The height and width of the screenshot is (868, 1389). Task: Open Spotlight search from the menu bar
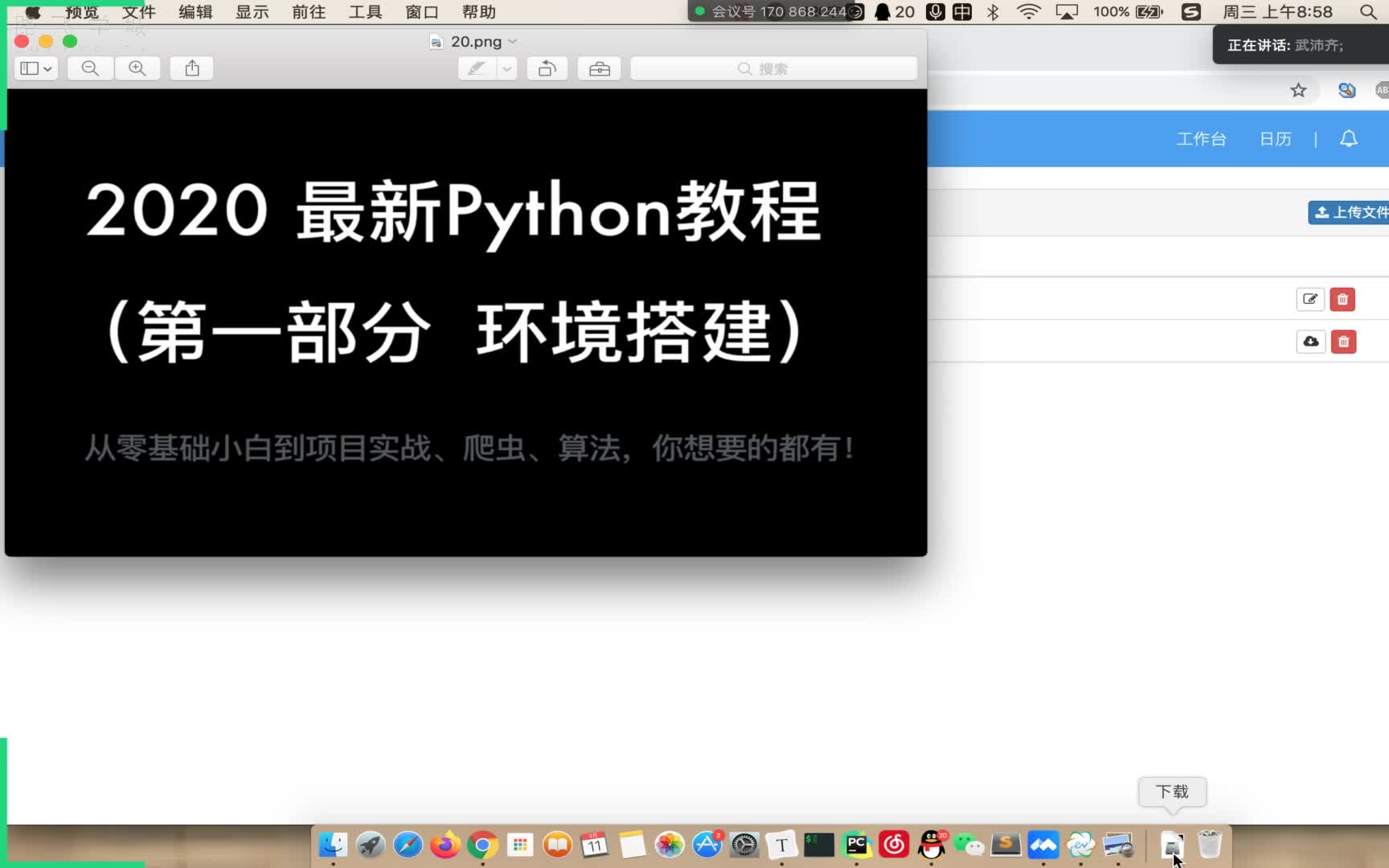point(1366,12)
